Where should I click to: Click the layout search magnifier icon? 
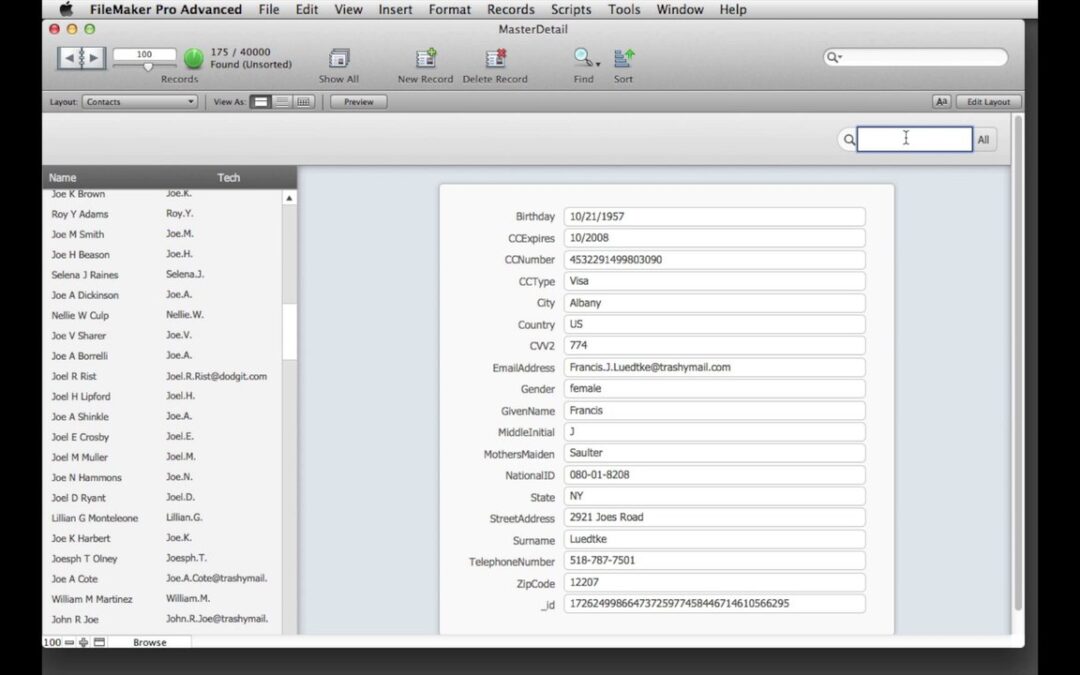click(x=849, y=140)
